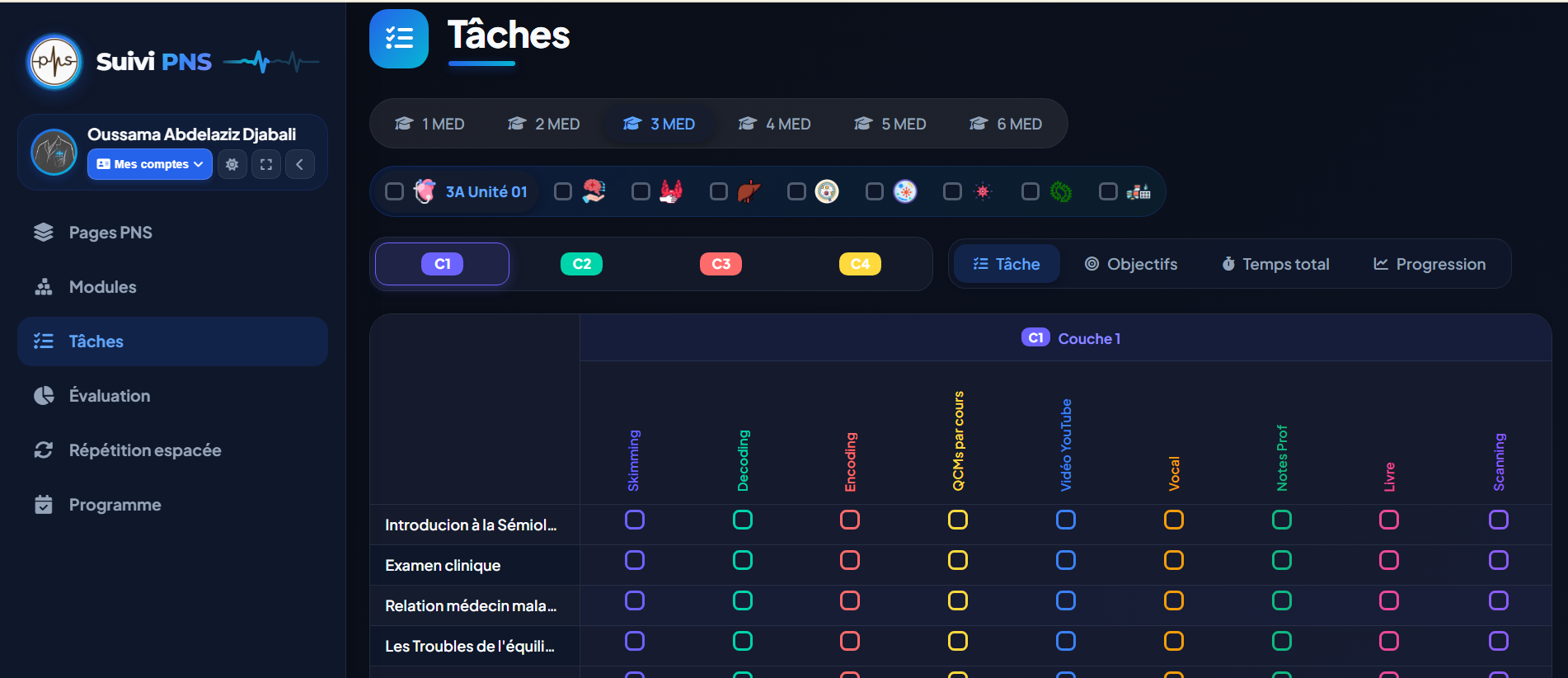Tick the checkbox beside the brain unit
1568x678 pixels.
click(563, 191)
